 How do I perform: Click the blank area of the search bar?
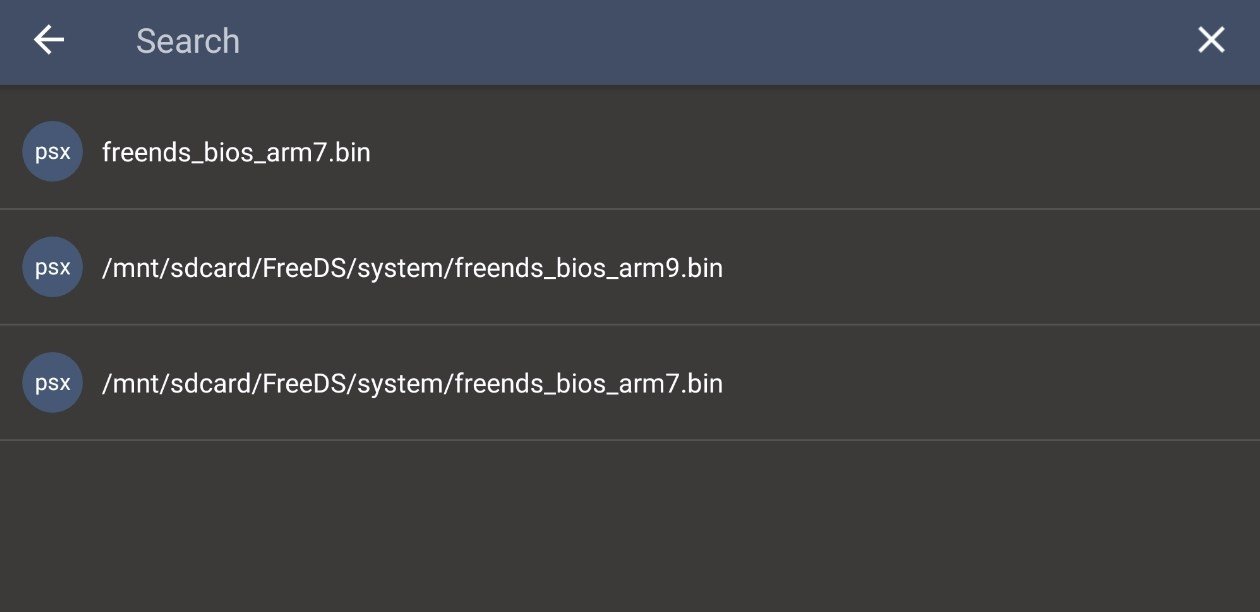(700, 41)
